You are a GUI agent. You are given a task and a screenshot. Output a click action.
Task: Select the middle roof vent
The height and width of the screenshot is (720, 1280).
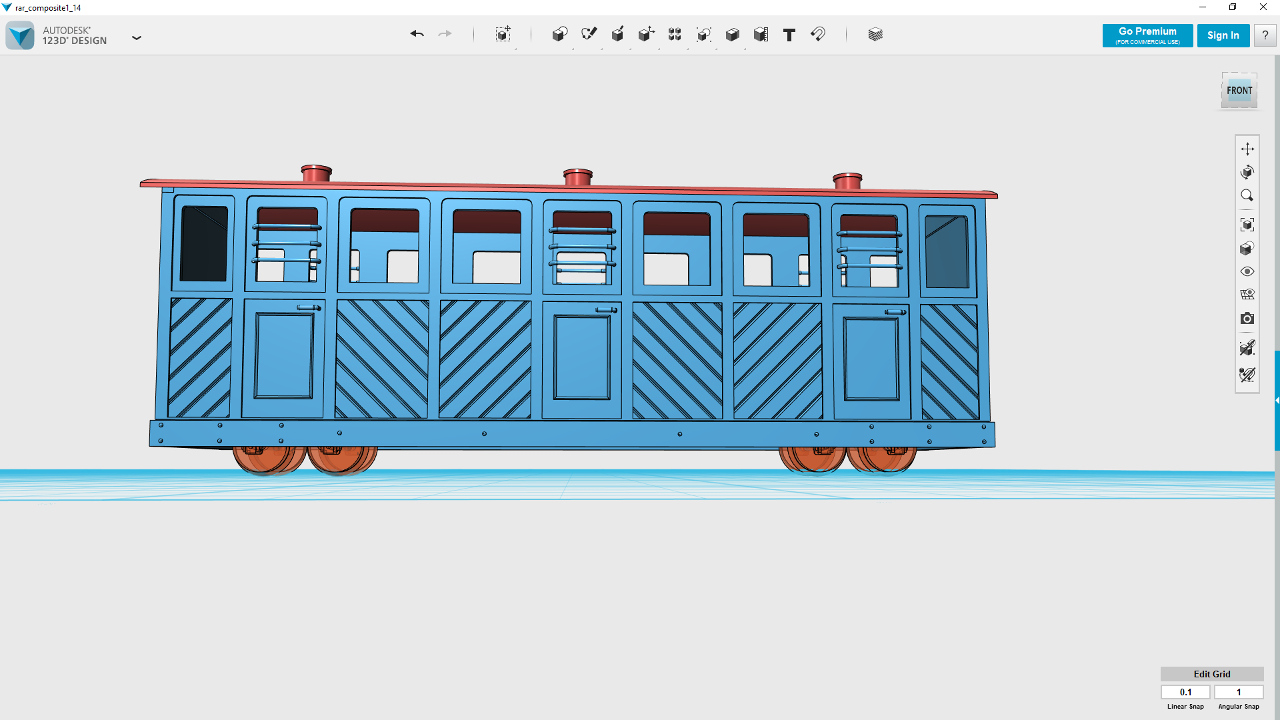(x=577, y=178)
